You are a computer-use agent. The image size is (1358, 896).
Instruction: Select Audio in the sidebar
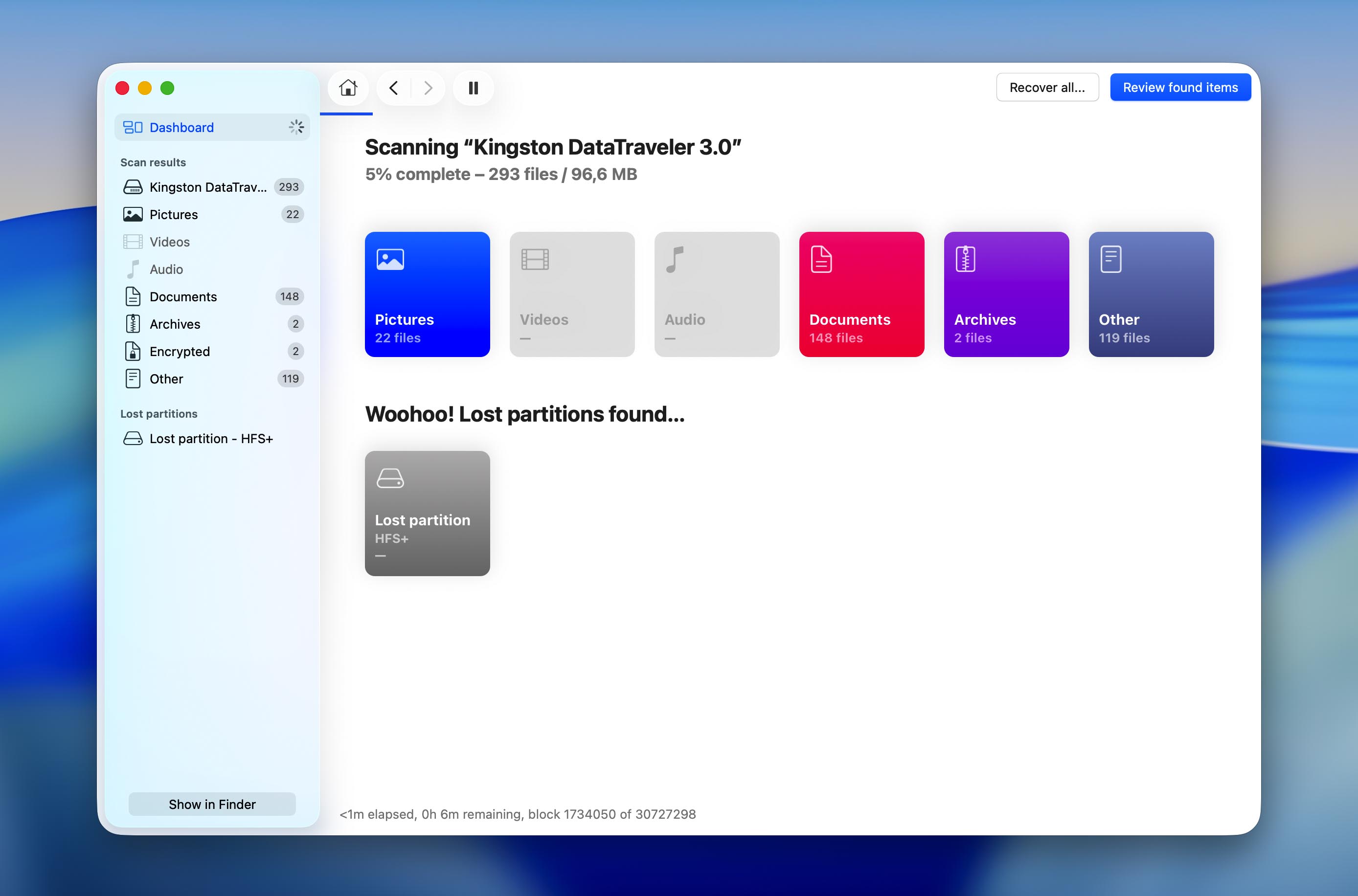212,269
